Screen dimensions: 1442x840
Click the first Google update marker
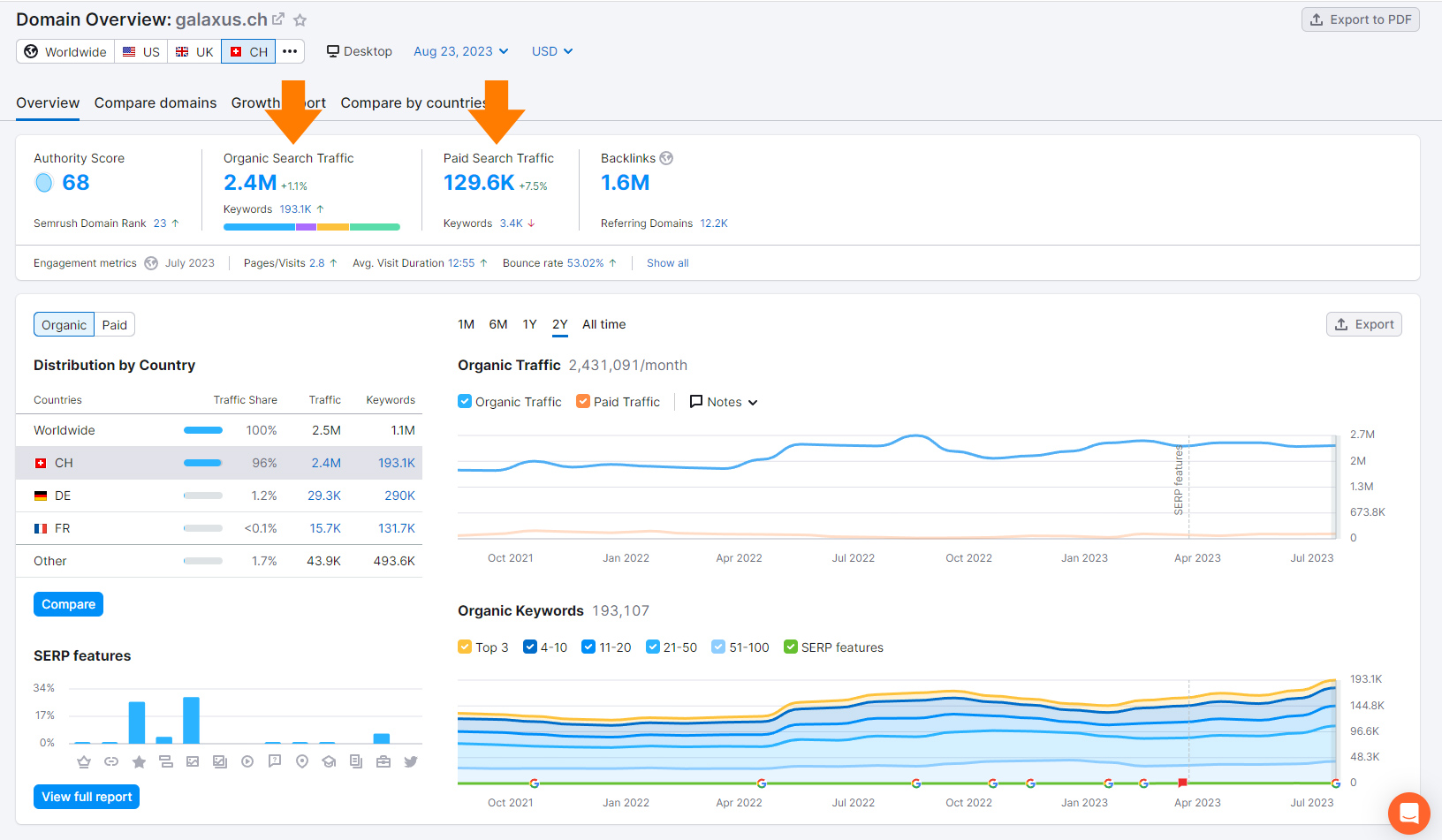(534, 783)
